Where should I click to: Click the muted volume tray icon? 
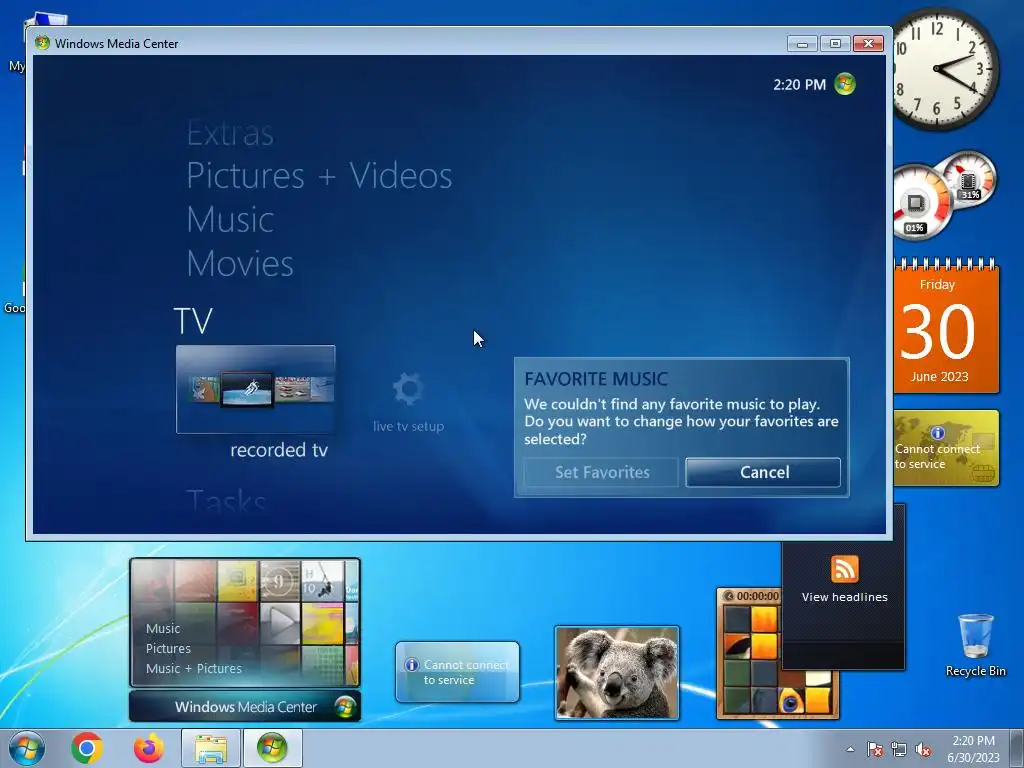pos(923,749)
